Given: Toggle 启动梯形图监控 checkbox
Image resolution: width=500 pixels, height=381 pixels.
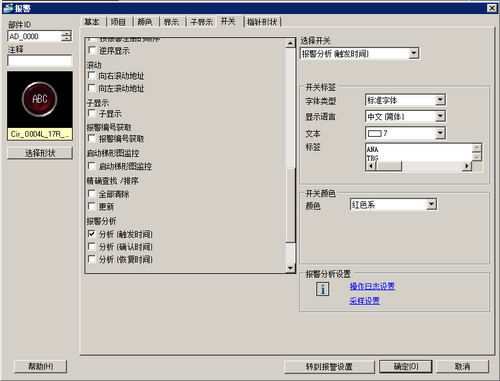Looking at the screenshot, I should (x=92, y=166).
